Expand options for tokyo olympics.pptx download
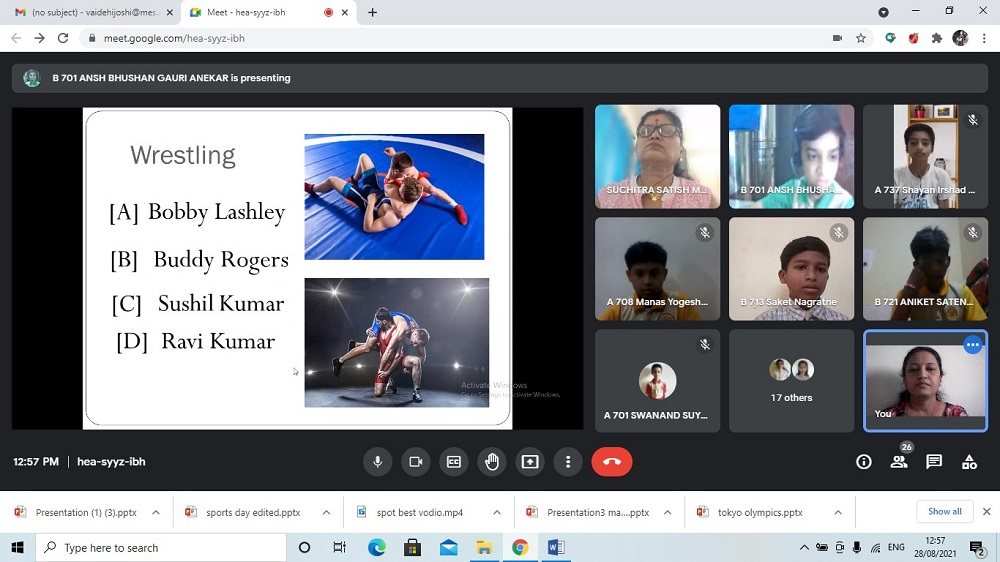 pos(838,512)
